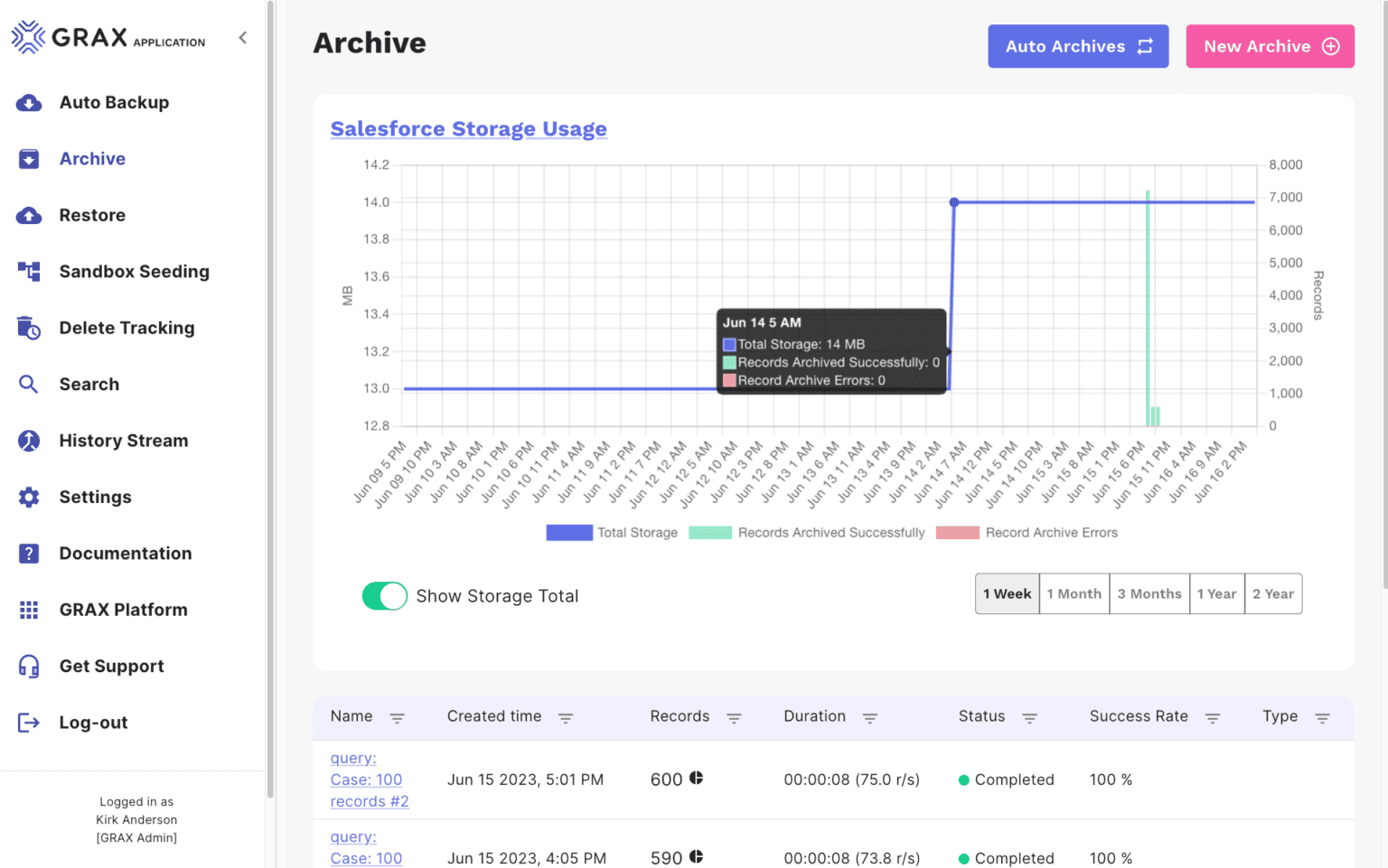1388x868 pixels.
Task: Collapse the sidebar with the chevron
Action: 242,38
